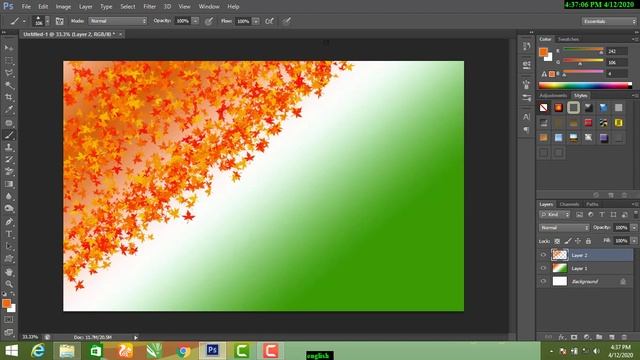Screen dimensions: 640x360
Task: Open the Essentials workspace dropdown
Action: [609, 21]
